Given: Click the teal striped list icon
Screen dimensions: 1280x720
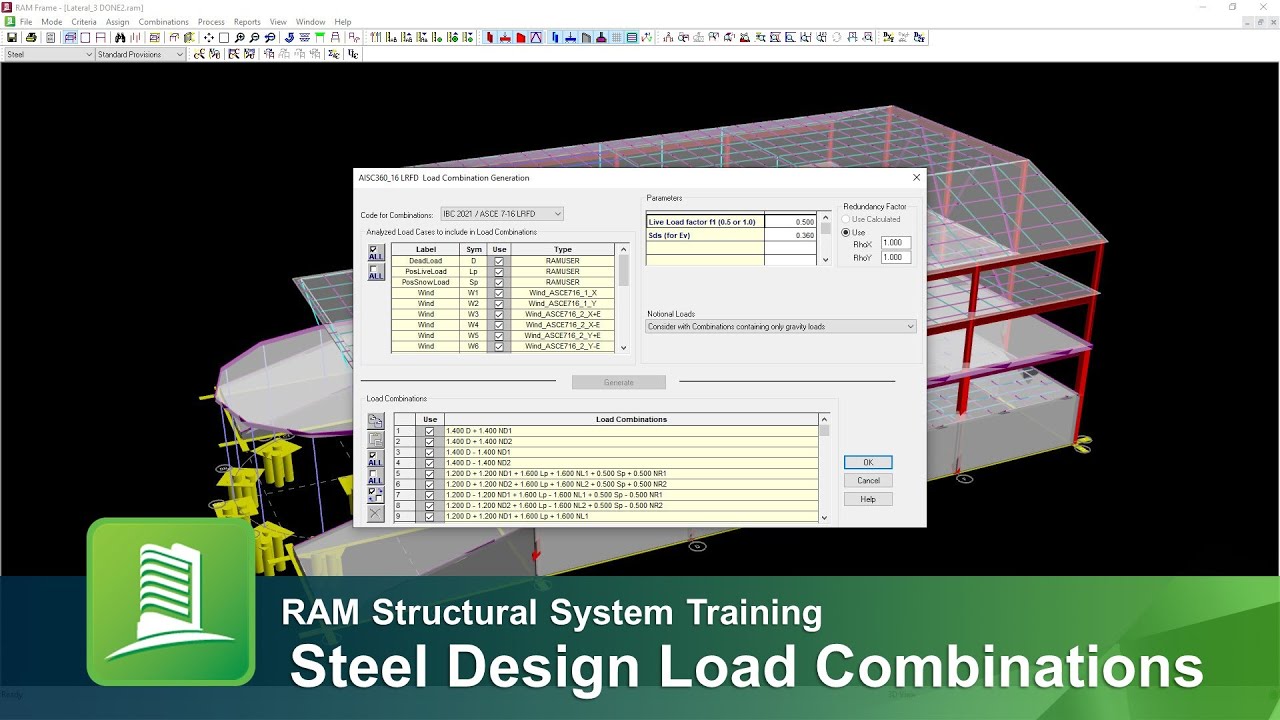Looking at the screenshot, I should coord(632,37).
